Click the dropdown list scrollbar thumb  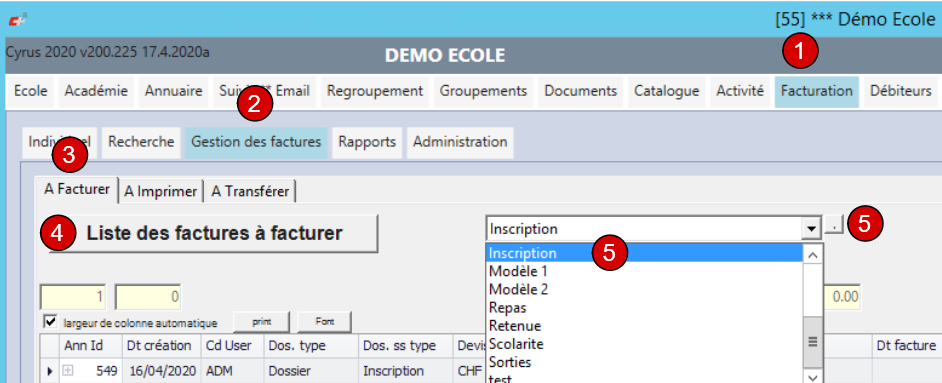[812, 342]
